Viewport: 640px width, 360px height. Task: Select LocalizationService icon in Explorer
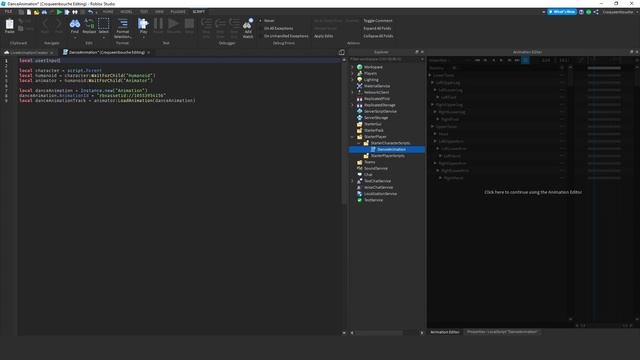[360, 193]
